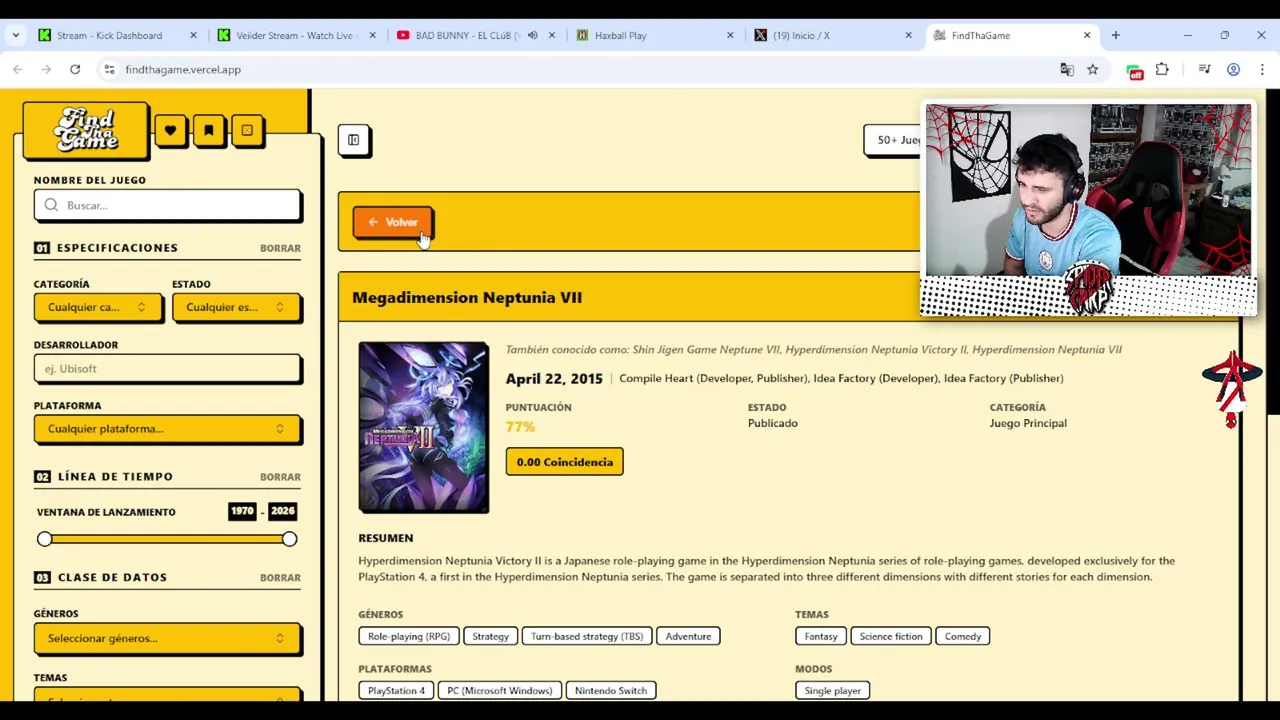Click the Adventure genre tag
Viewport: 1280px width, 720px height.
click(688, 636)
